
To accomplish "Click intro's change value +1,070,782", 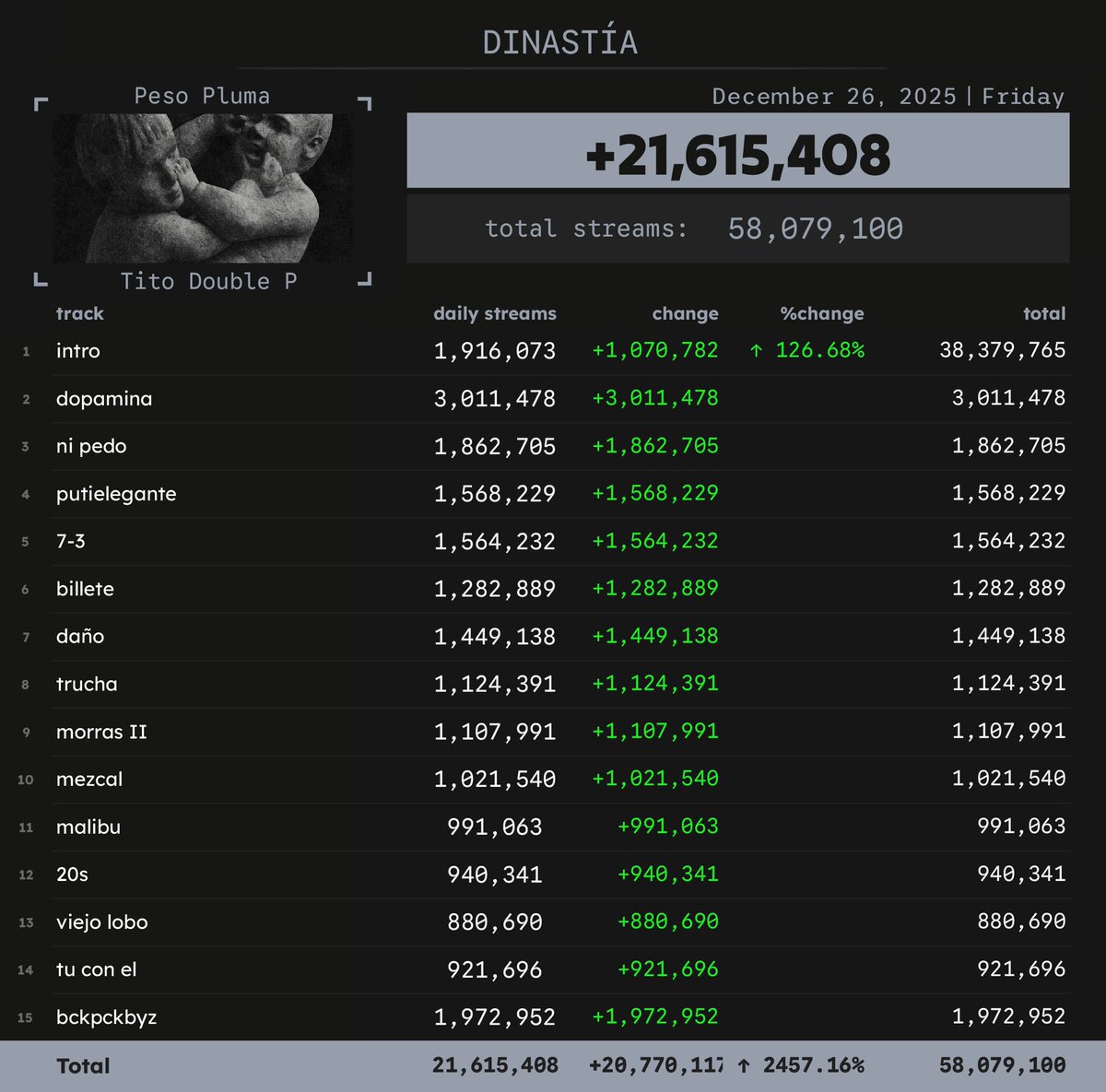I will click(655, 350).
